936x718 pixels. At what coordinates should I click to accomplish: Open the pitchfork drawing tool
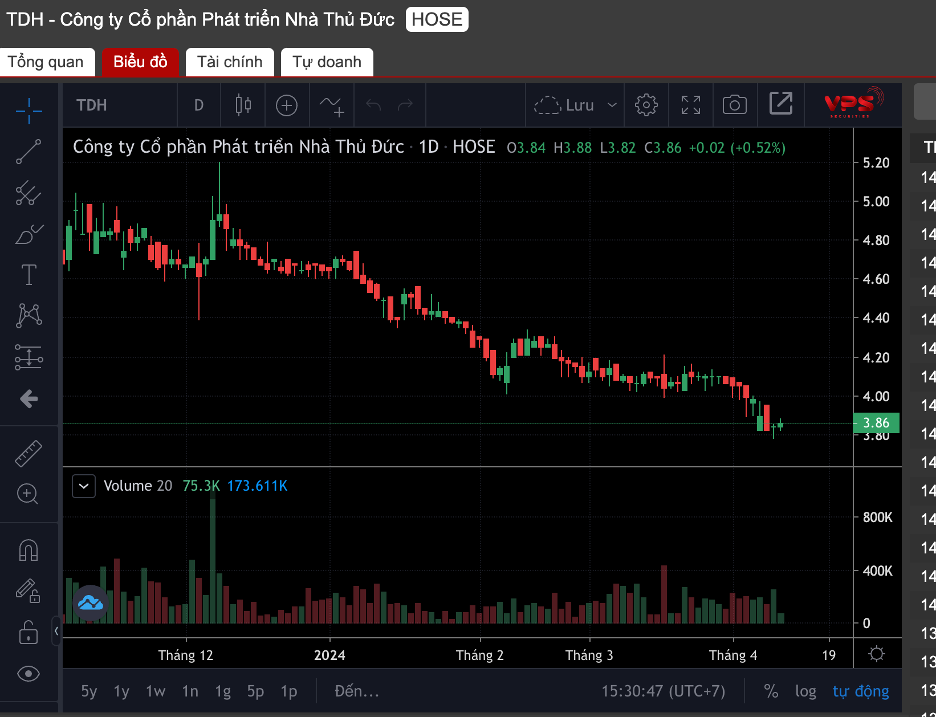[x=29, y=193]
